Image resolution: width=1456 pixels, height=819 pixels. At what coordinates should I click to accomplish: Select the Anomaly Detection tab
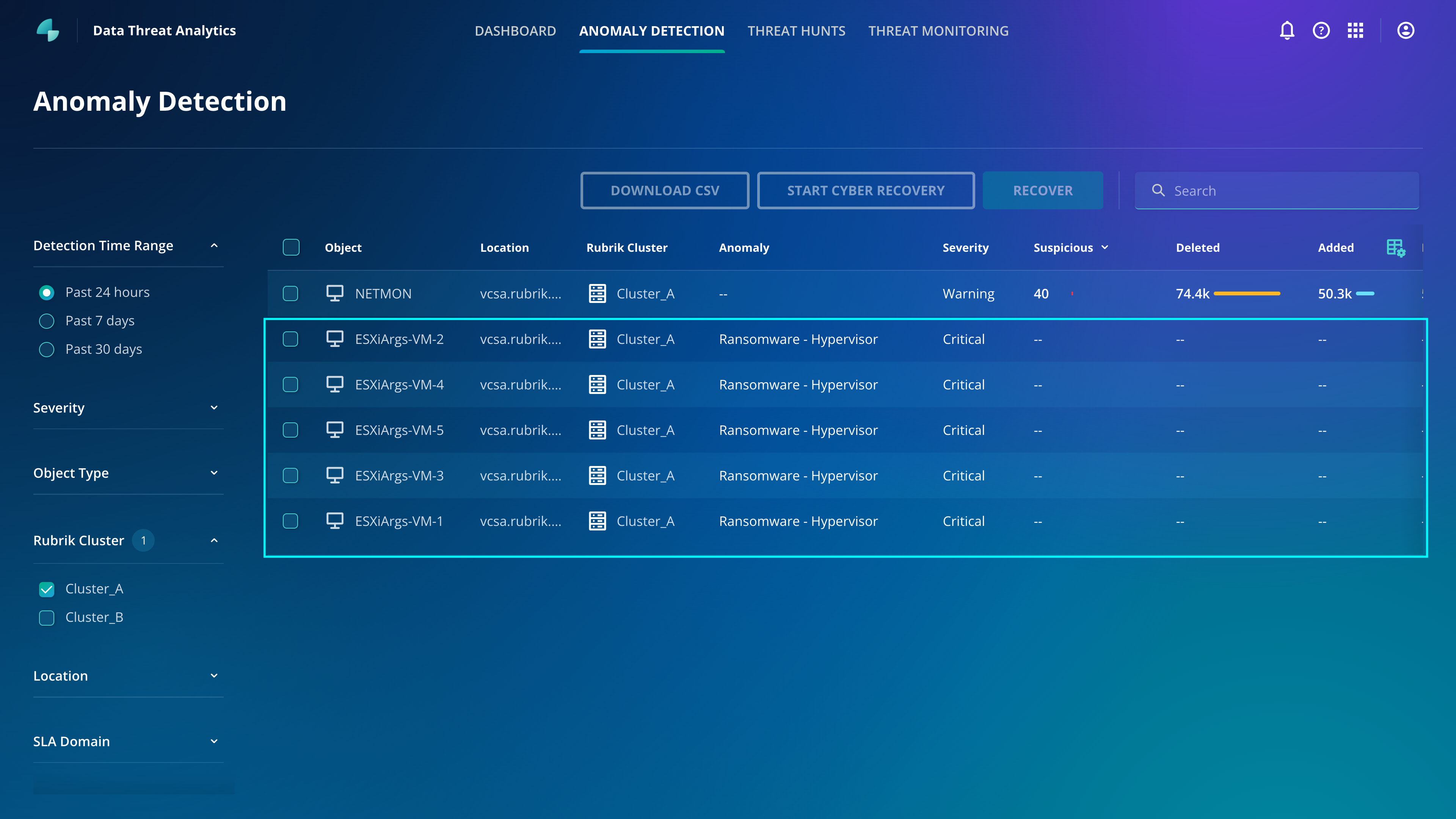pos(652,31)
